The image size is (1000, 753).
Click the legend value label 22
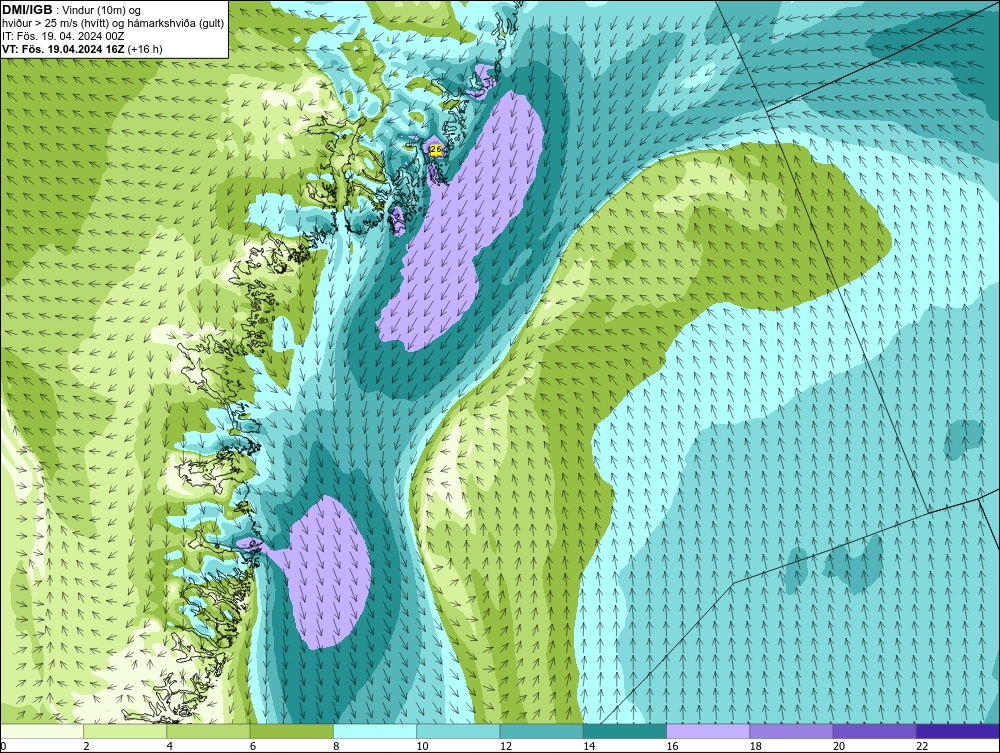click(922, 747)
